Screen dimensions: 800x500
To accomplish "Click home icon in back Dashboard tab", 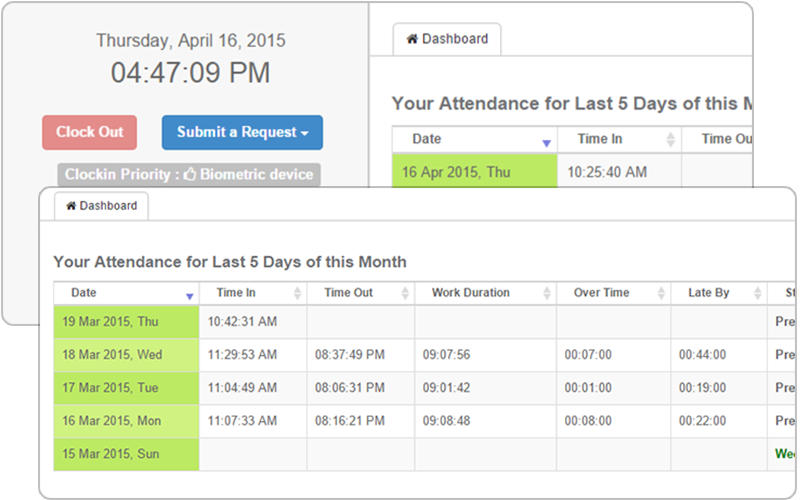I will click(x=411, y=39).
